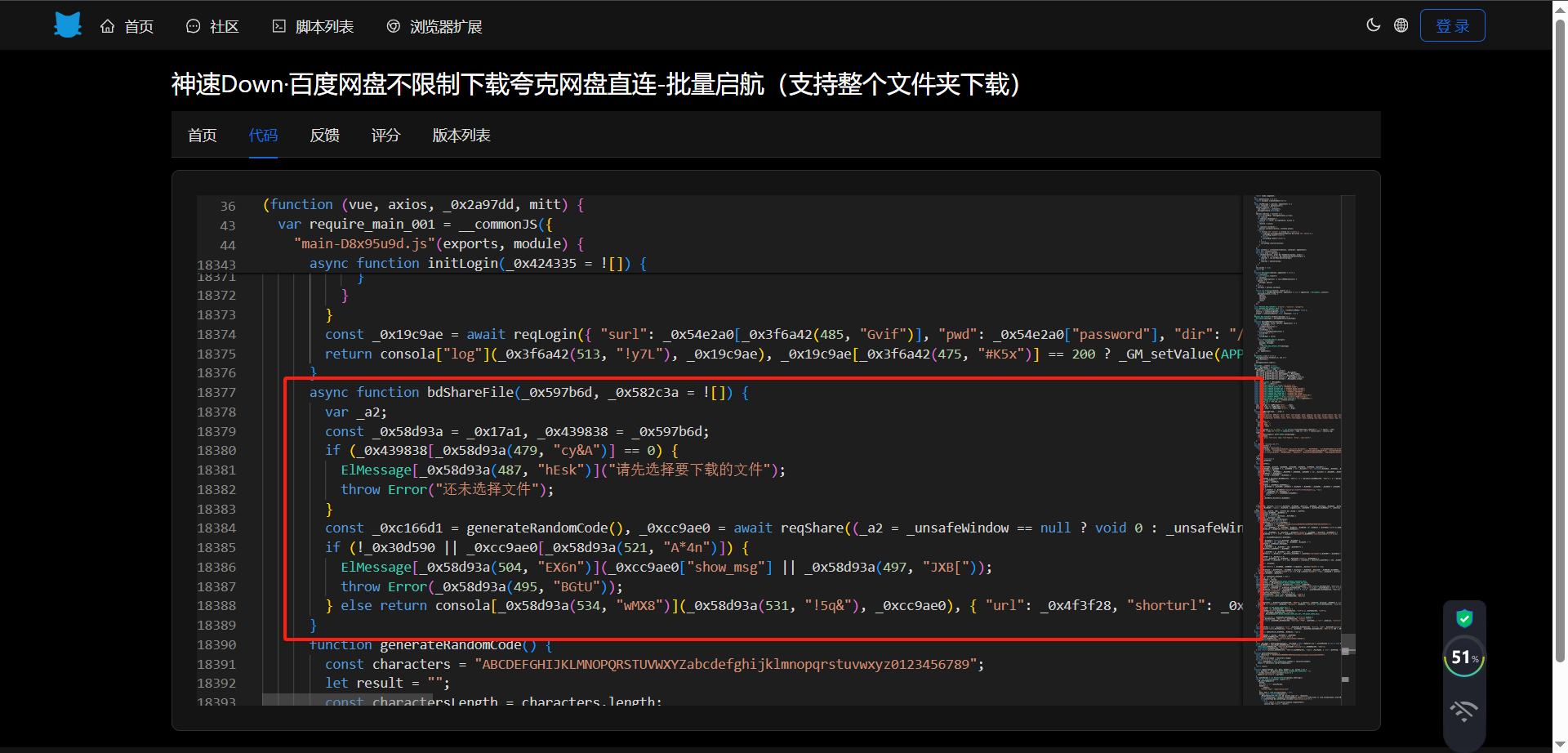Click the characters alphabet string on line 18391
Viewport: 1568px width, 753px height.
pyautogui.click(x=725, y=665)
